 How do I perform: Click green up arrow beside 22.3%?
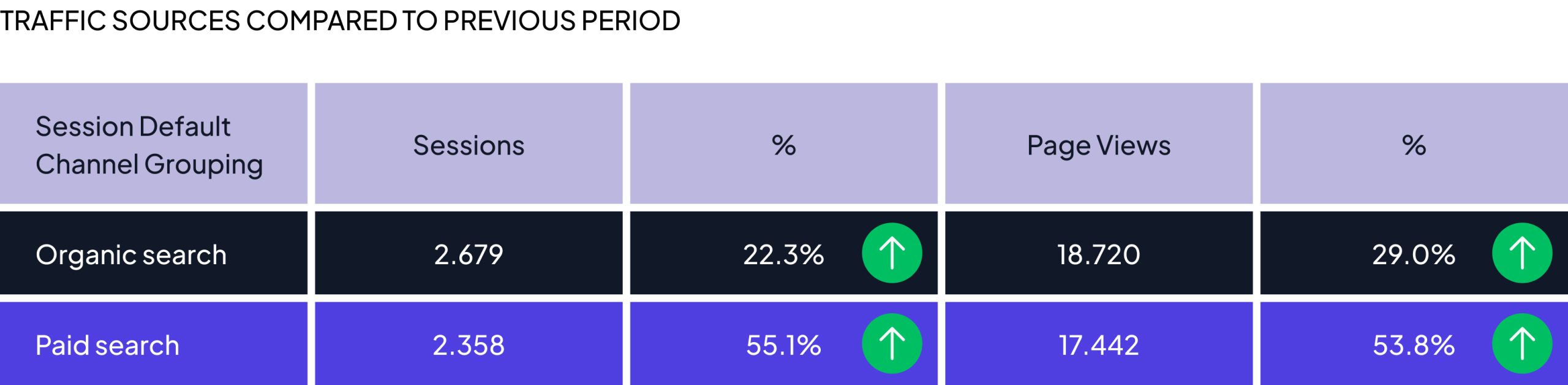pyautogui.click(x=892, y=253)
